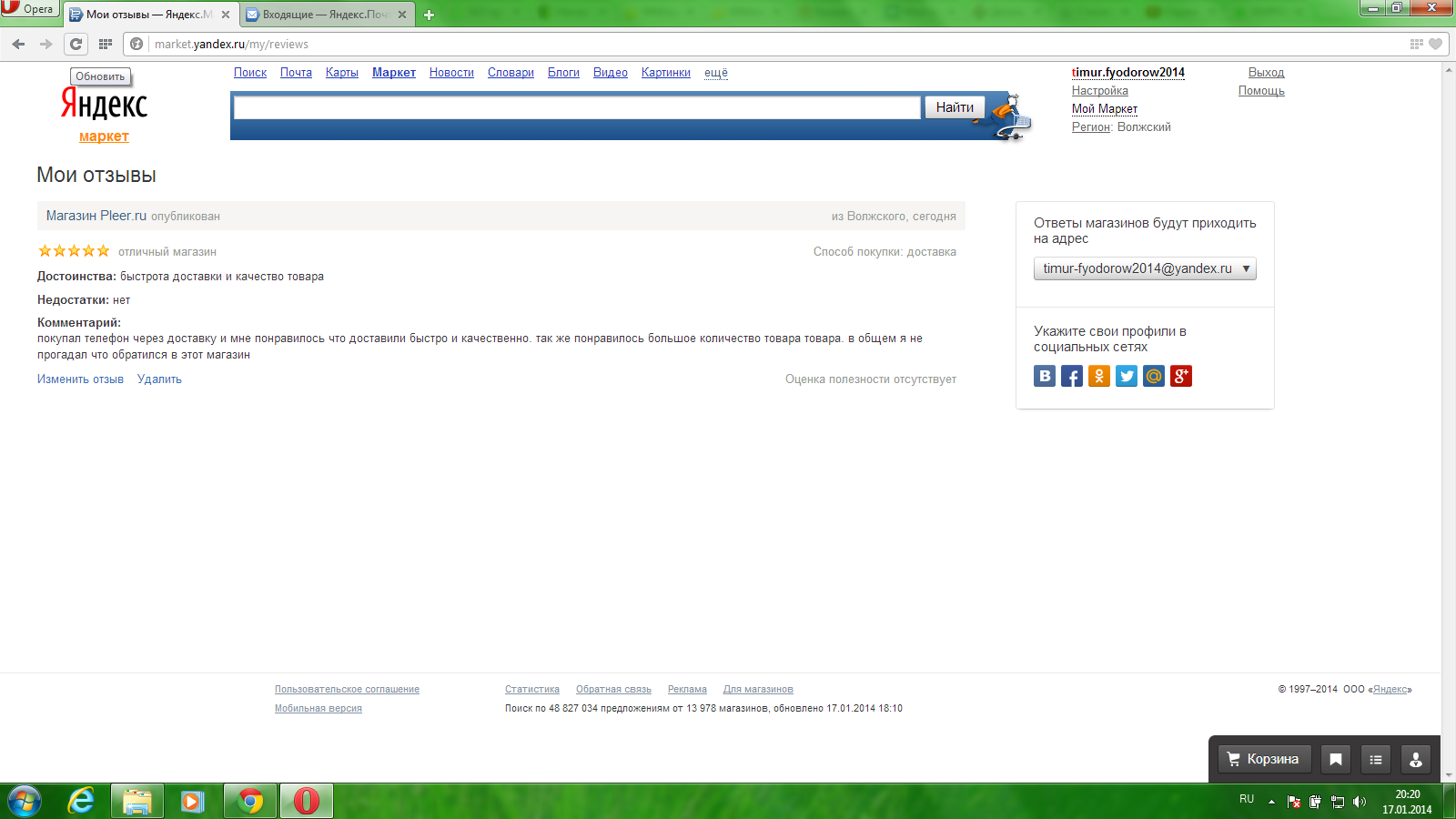Close the Входящие Яндекс.Почта tab
Screen dimensions: 1456x819
pyautogui.click(x=402, y=15)
